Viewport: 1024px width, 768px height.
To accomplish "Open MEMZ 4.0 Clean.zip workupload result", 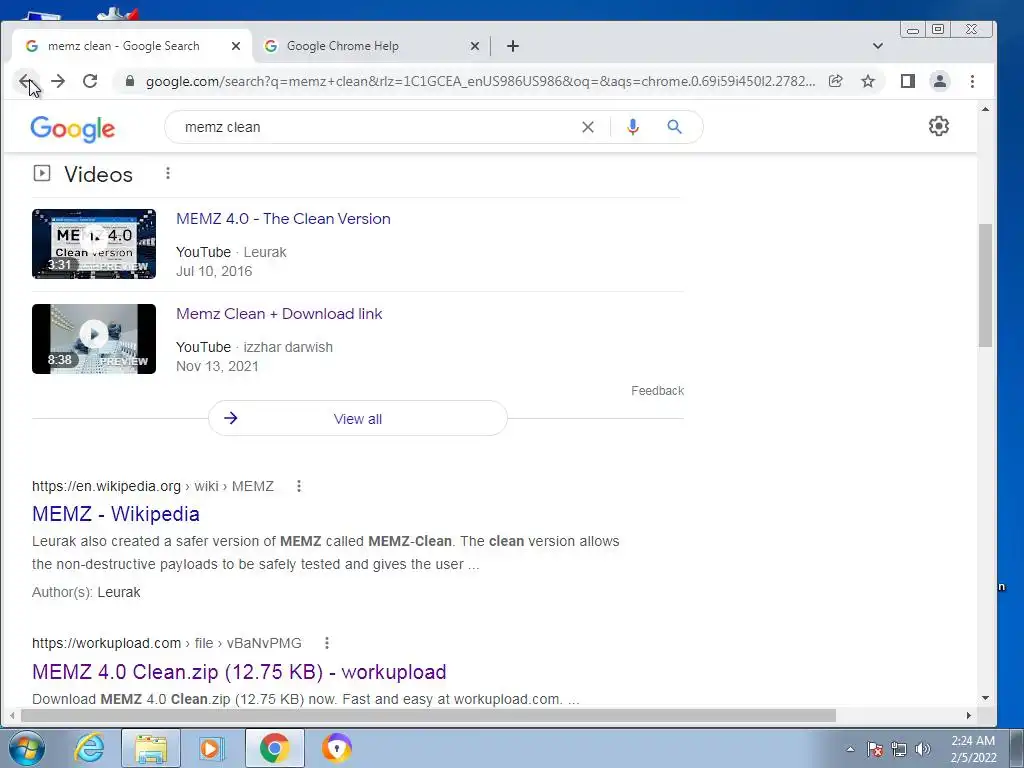I will tap(239, 672).
